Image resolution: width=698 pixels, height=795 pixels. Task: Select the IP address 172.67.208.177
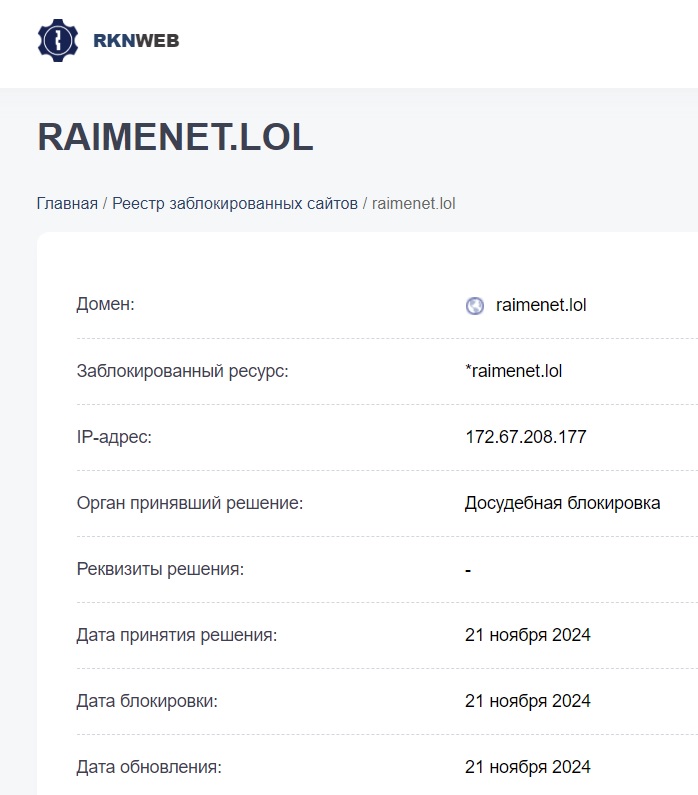click(x=526, y=437)
